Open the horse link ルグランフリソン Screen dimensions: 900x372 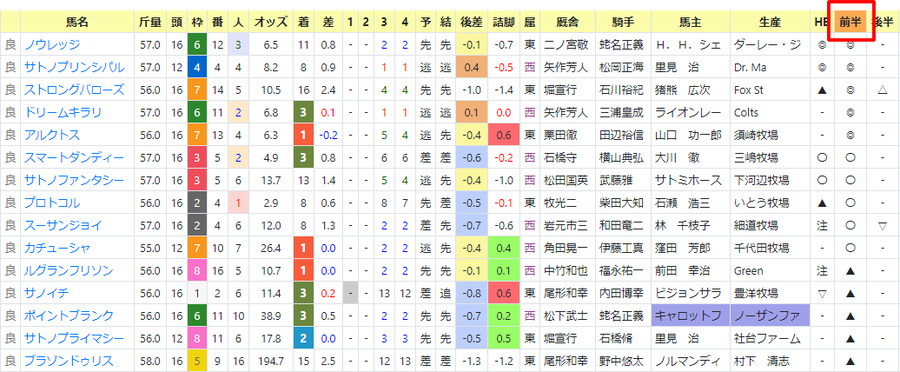(x=68, y=270)
